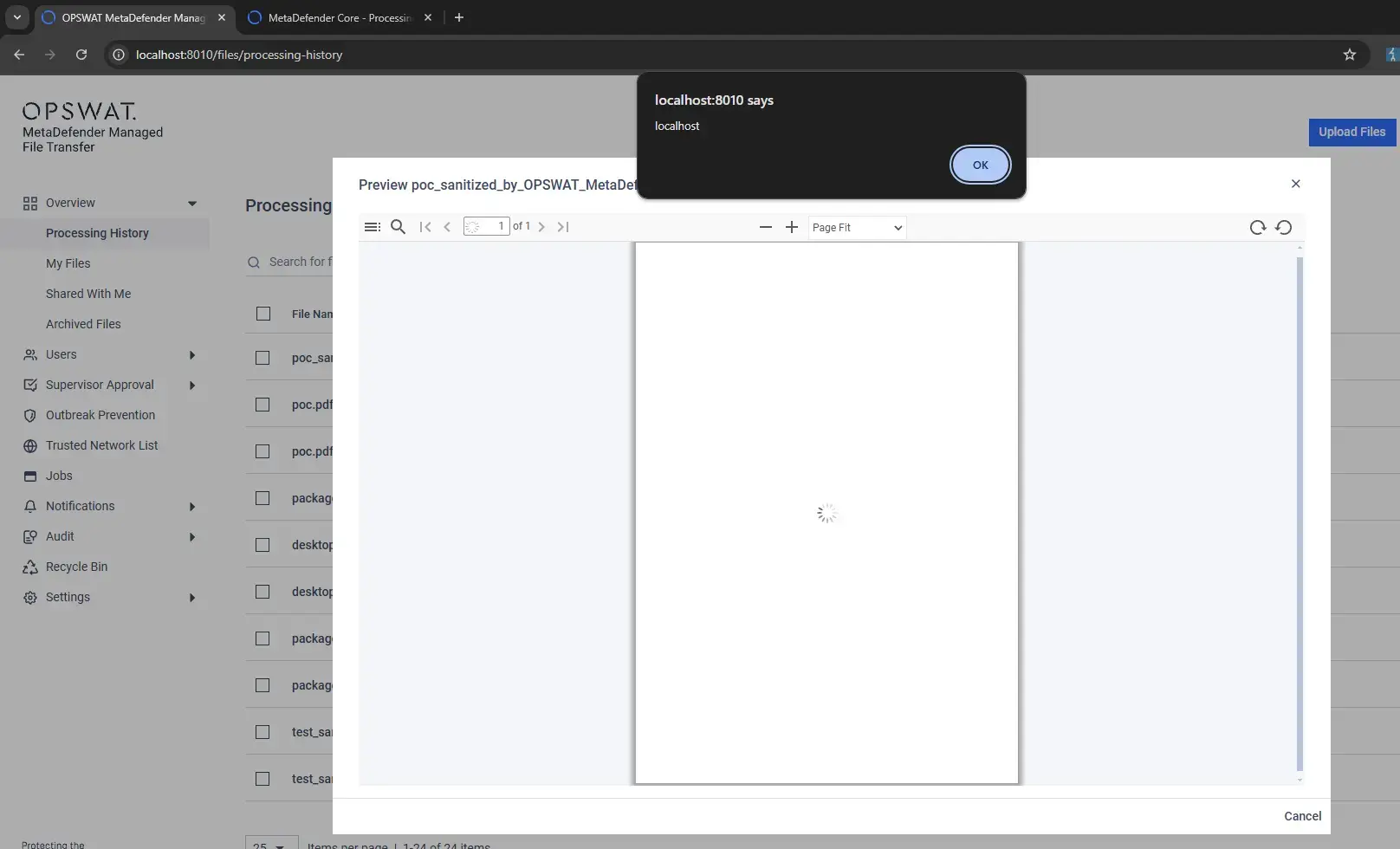Click the OPSWAT logo
The height and width of the screenshot is (849, 1400).
coord(79,112)
